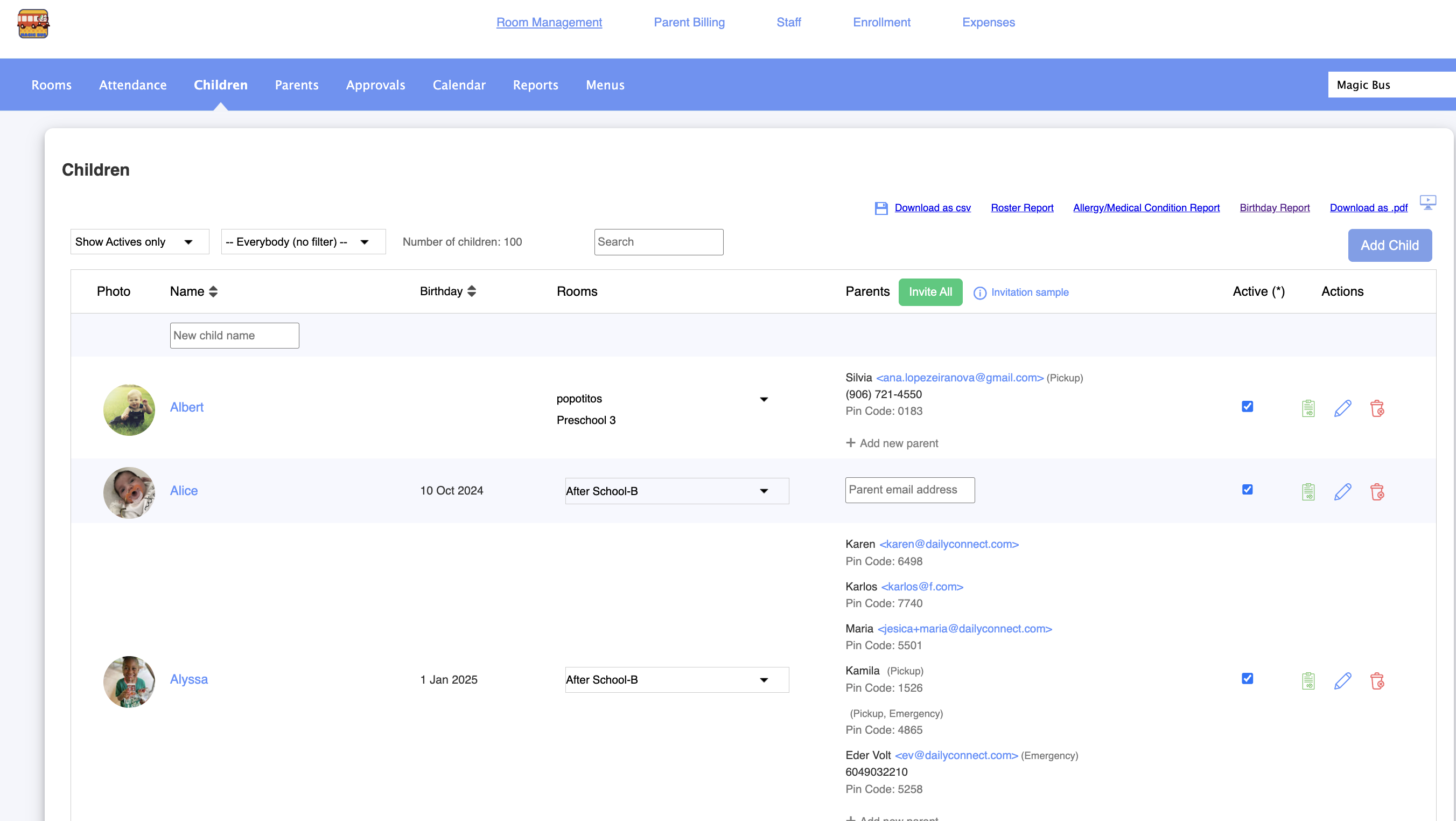Uncheck the Active checkbox for Albert

click(x=1247, y=407)
